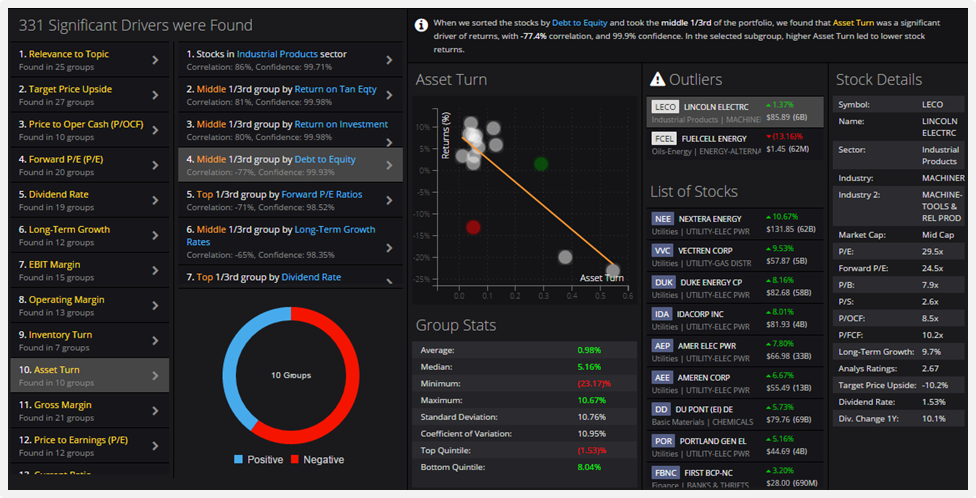Follow Return on Tan Eqty link
976x498 pixels.
(336, 89)
